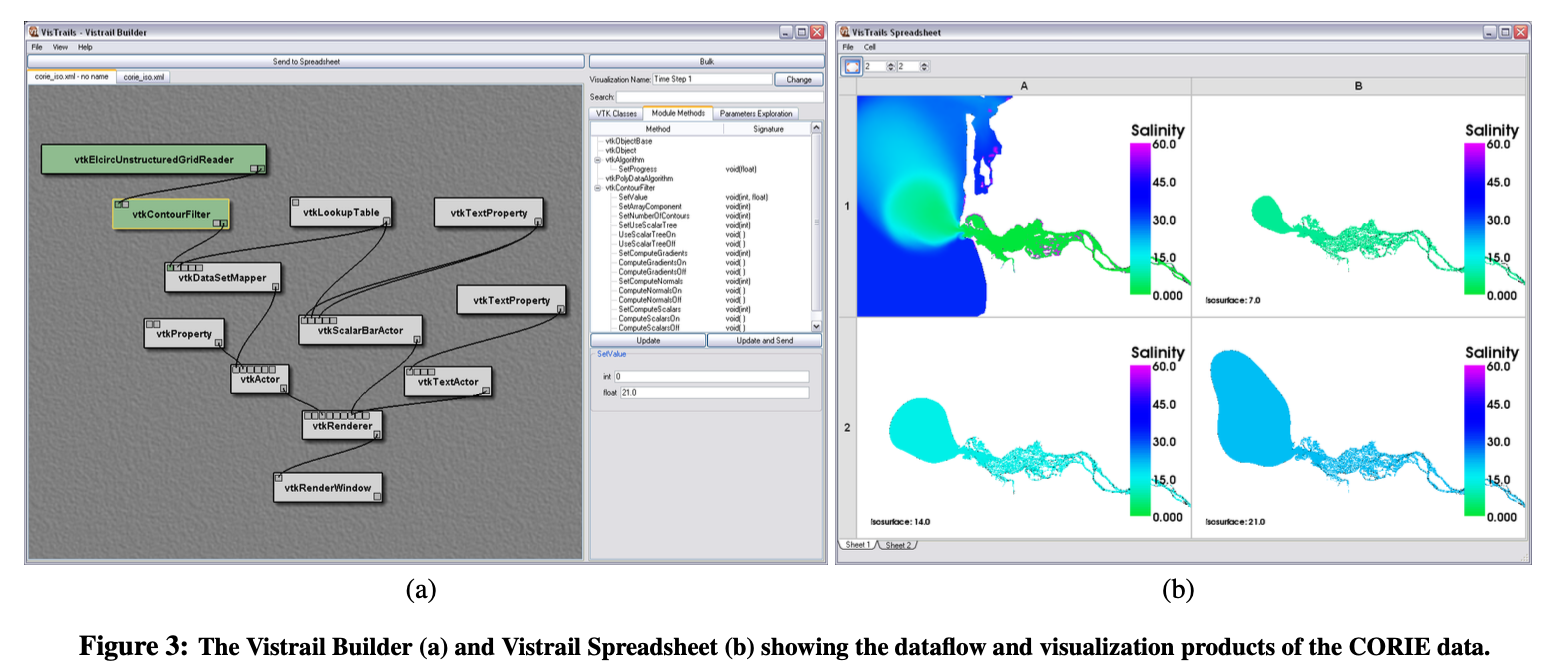Image resolution: width=1546 pixels, height=672 pixels.
Task: Select the vtkContourFilter module node
Action: 171,214
